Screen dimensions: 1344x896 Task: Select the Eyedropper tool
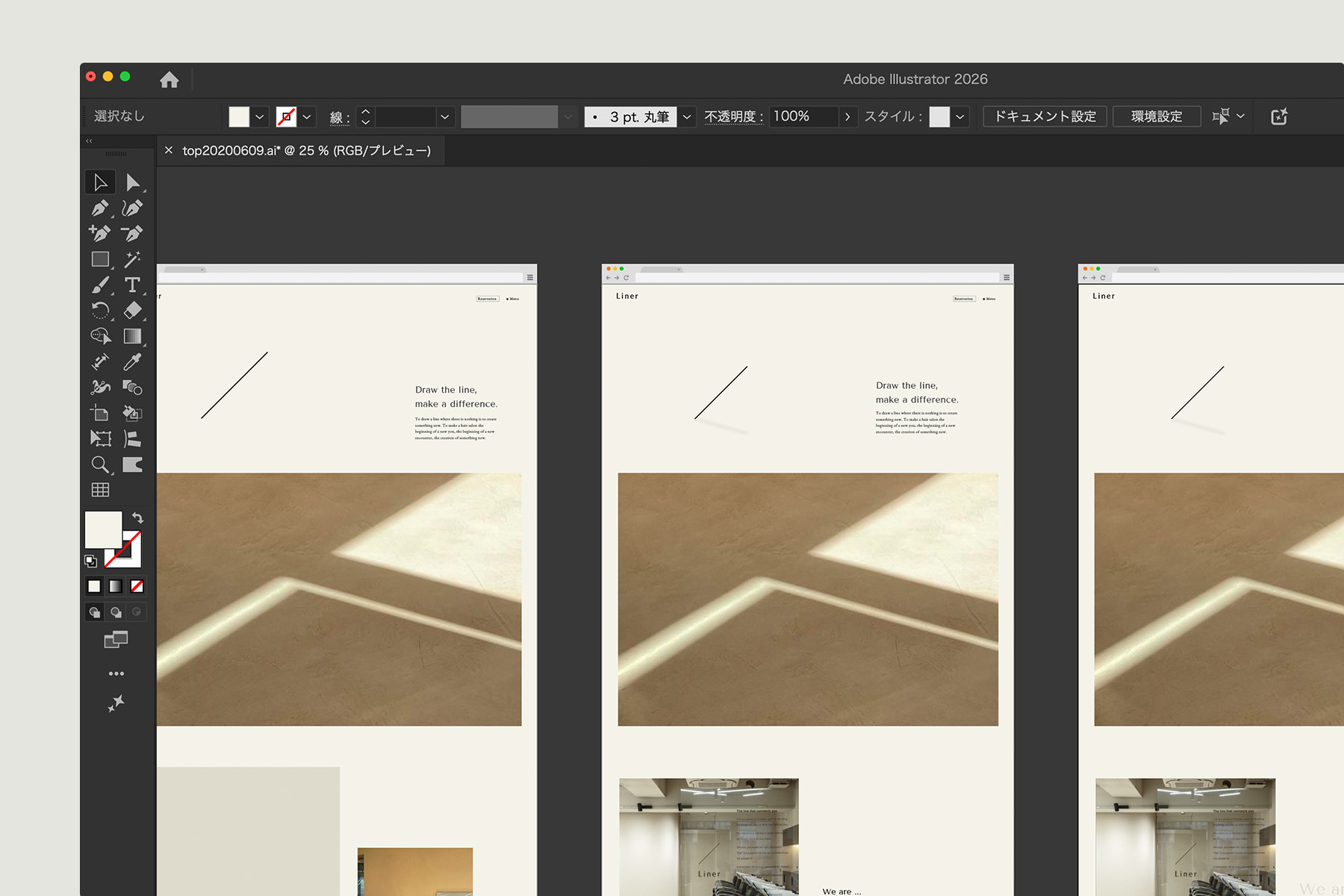pyautogui.click(x=132, y=361)
